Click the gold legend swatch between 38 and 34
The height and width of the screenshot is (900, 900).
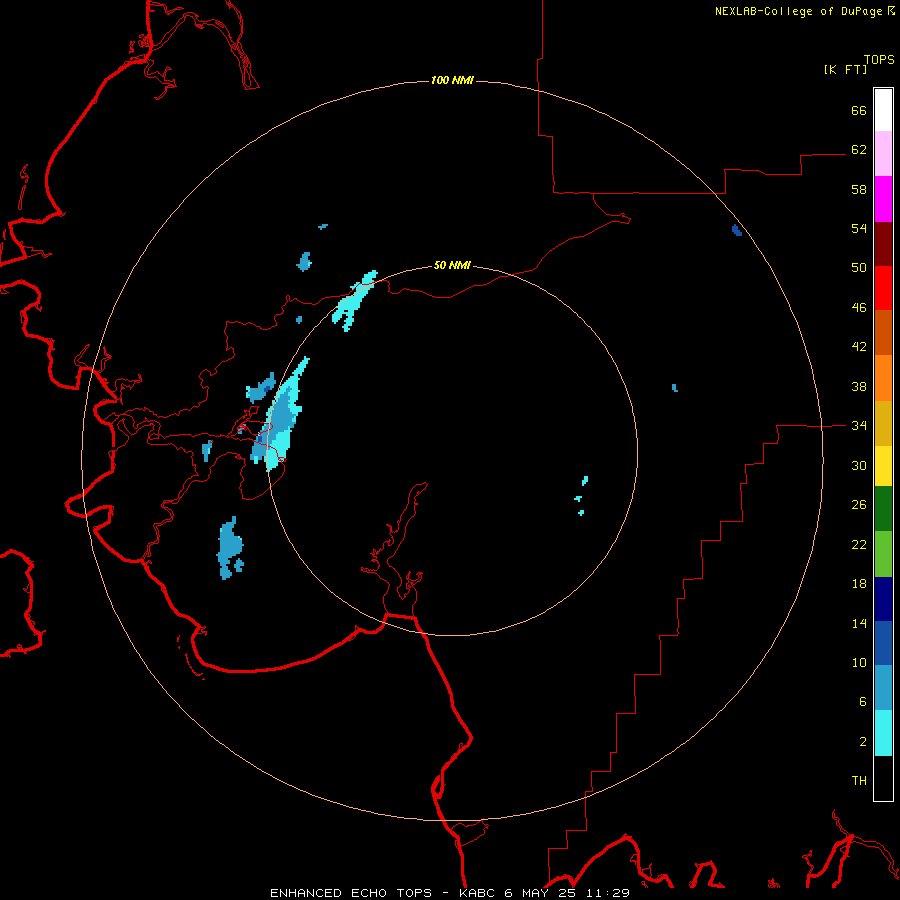[883, 423]
